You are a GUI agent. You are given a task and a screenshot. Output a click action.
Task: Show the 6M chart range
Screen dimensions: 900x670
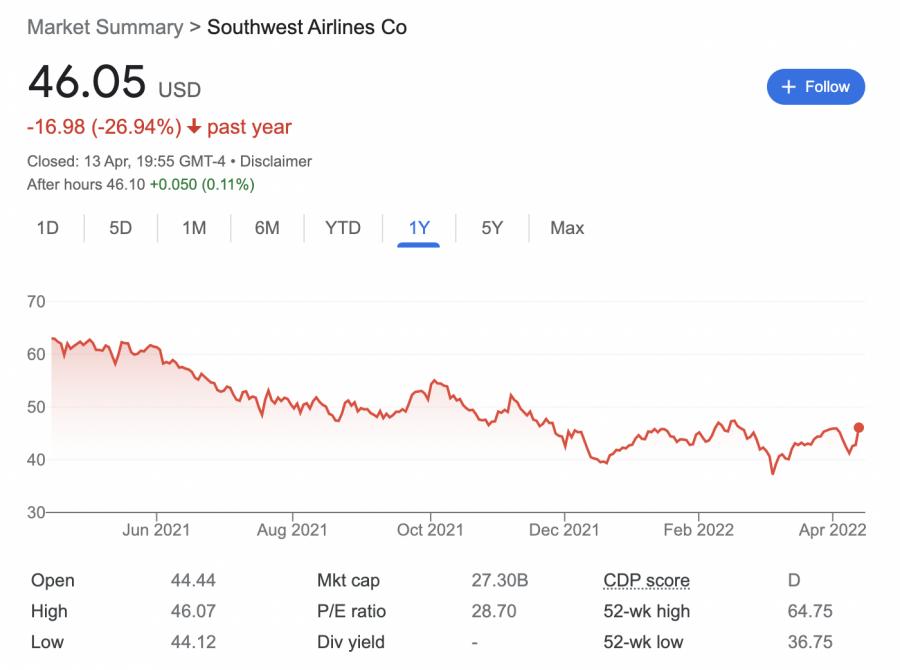coord(267,228)
